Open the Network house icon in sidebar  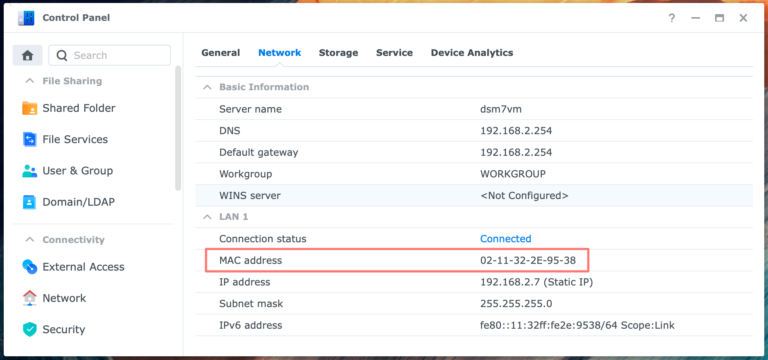(x=29, y=298)
